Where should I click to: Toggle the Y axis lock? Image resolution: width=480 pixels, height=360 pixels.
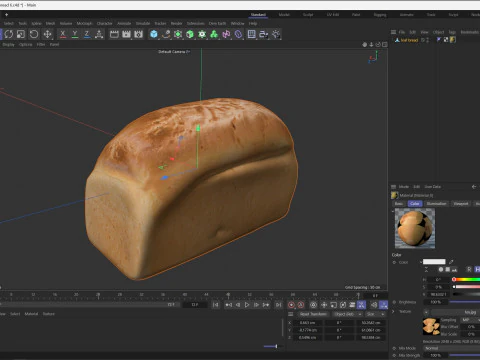click(x=75, y=34)
